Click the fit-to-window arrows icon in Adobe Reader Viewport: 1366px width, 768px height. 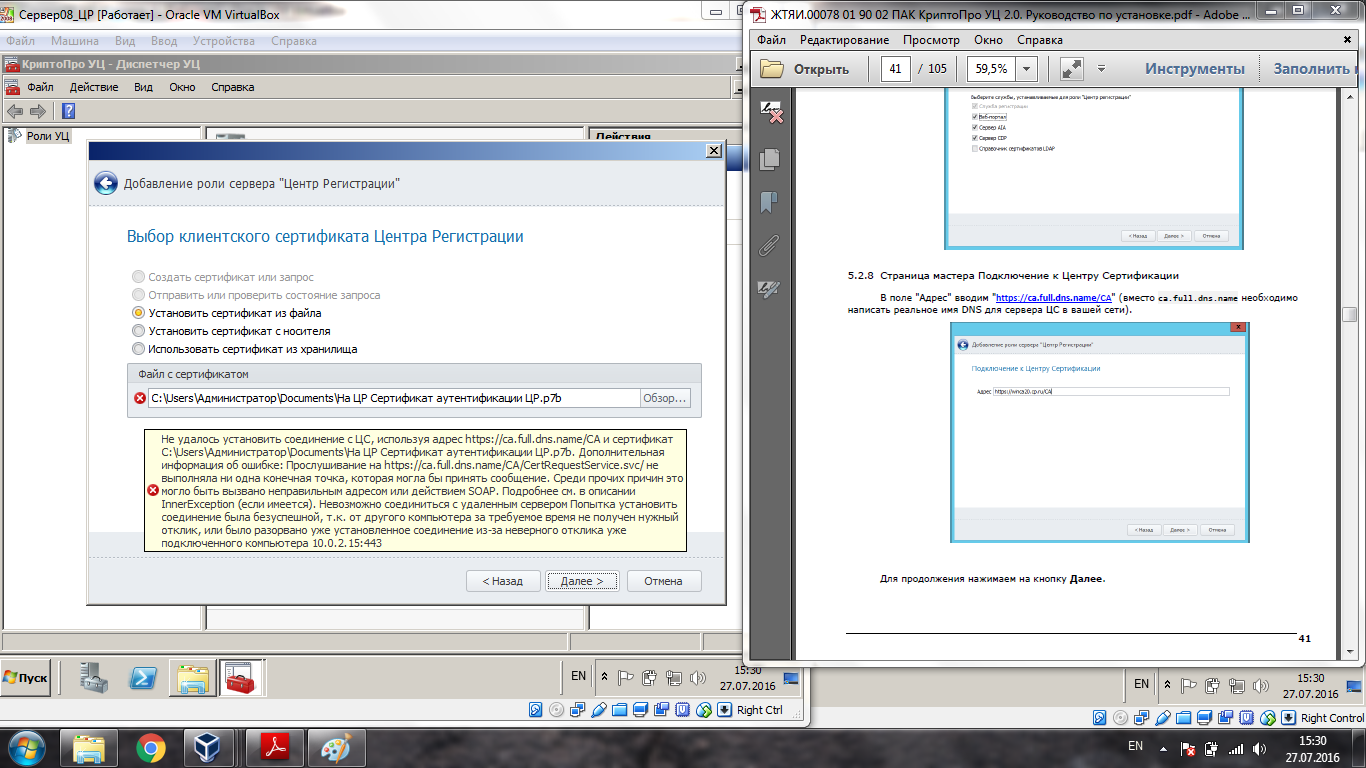pos(1071,69)
